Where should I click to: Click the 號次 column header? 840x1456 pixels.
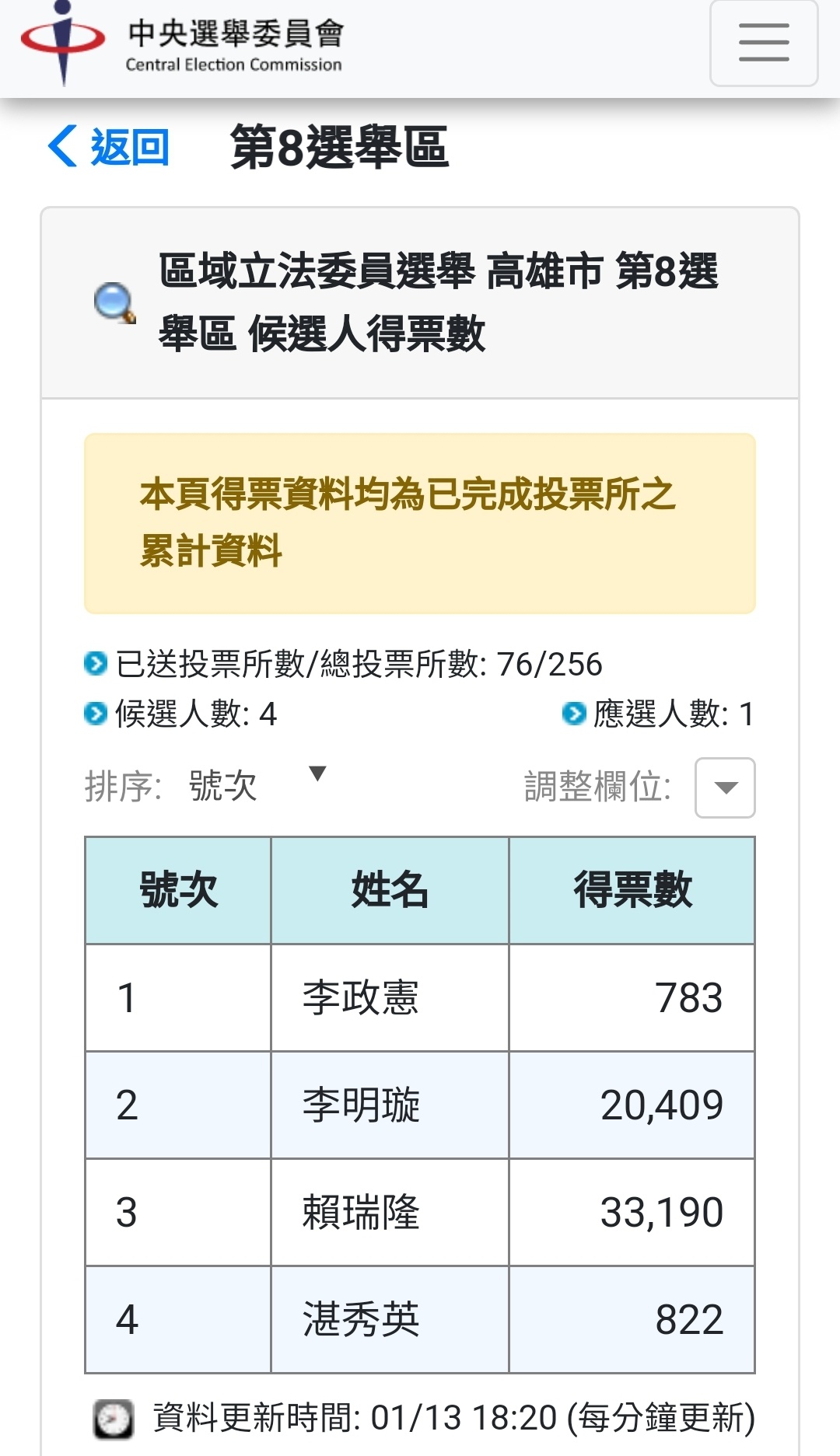[178, 890]
